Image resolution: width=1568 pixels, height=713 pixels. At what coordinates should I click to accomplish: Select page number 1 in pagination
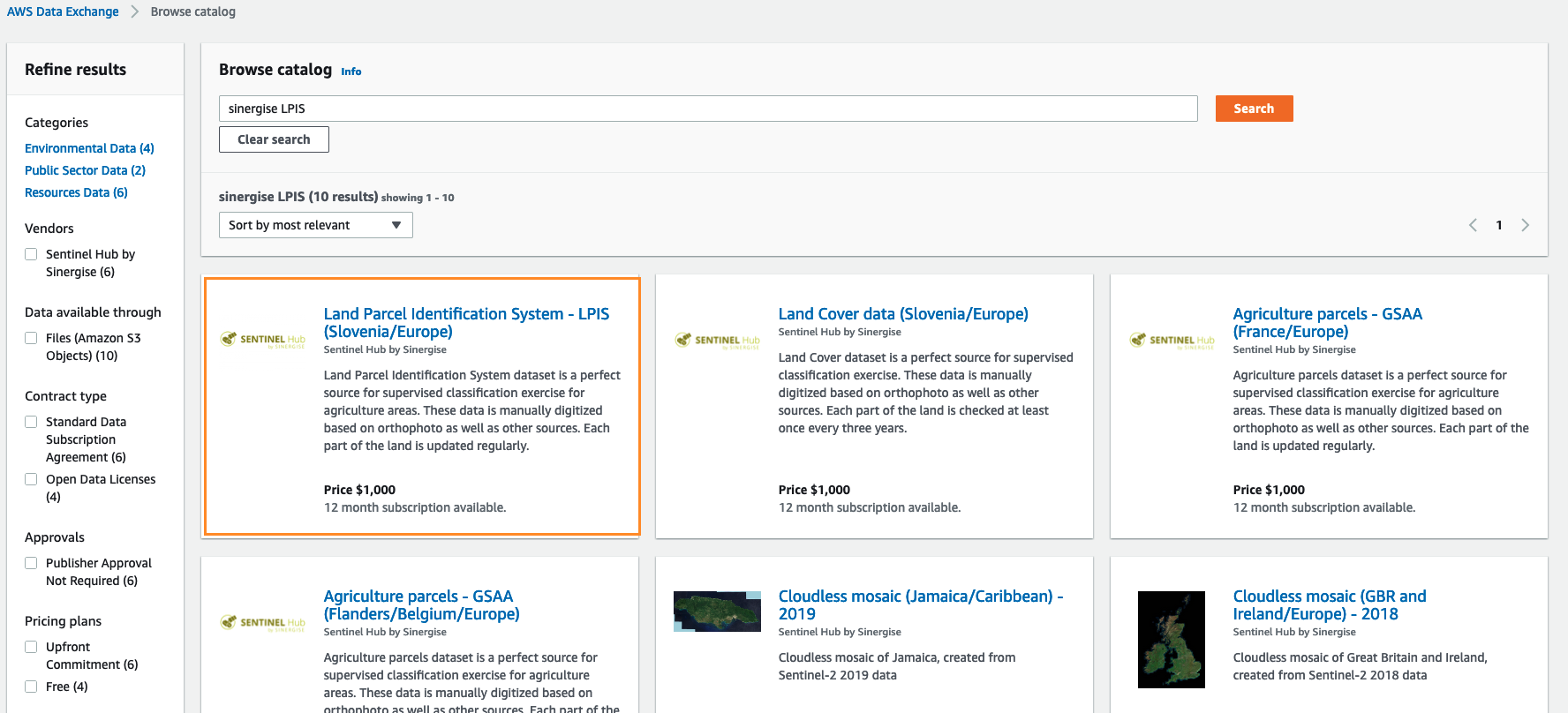point(1499,225)
